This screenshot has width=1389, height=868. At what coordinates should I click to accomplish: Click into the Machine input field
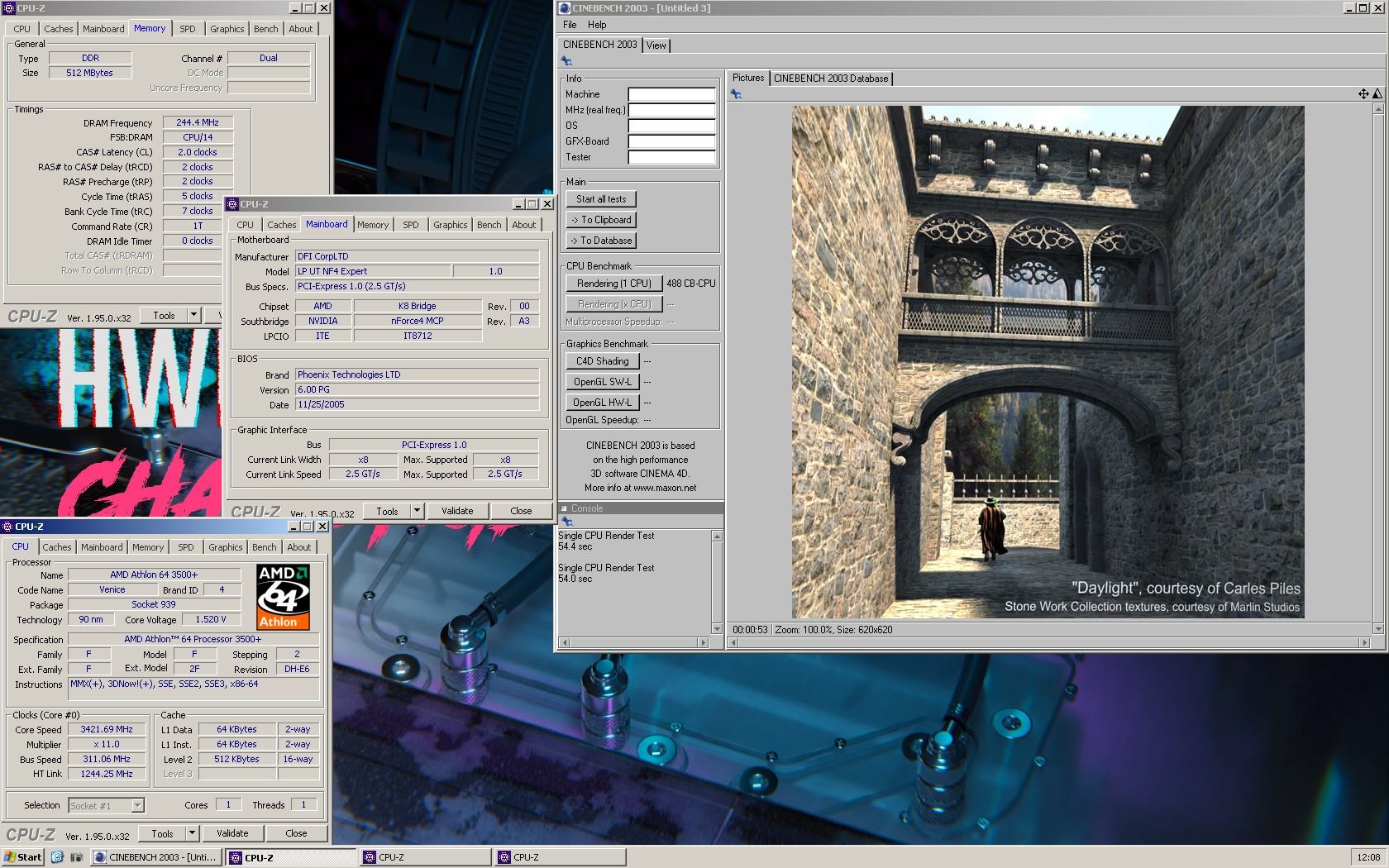[x=671, y=94]
